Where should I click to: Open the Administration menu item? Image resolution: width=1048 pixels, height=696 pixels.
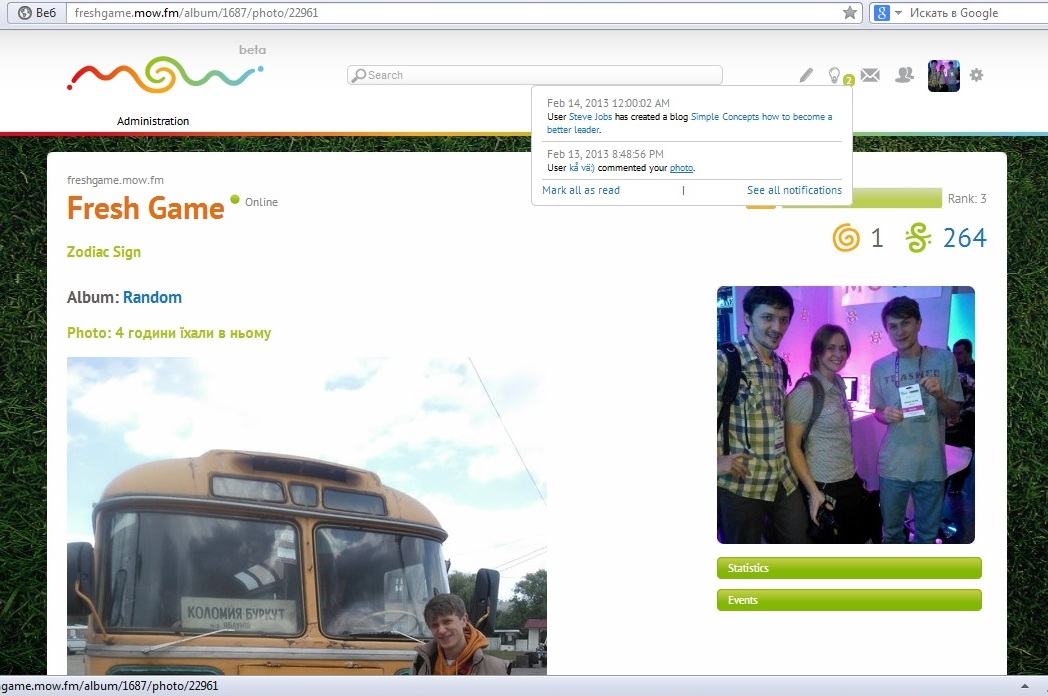click(153, 121)
